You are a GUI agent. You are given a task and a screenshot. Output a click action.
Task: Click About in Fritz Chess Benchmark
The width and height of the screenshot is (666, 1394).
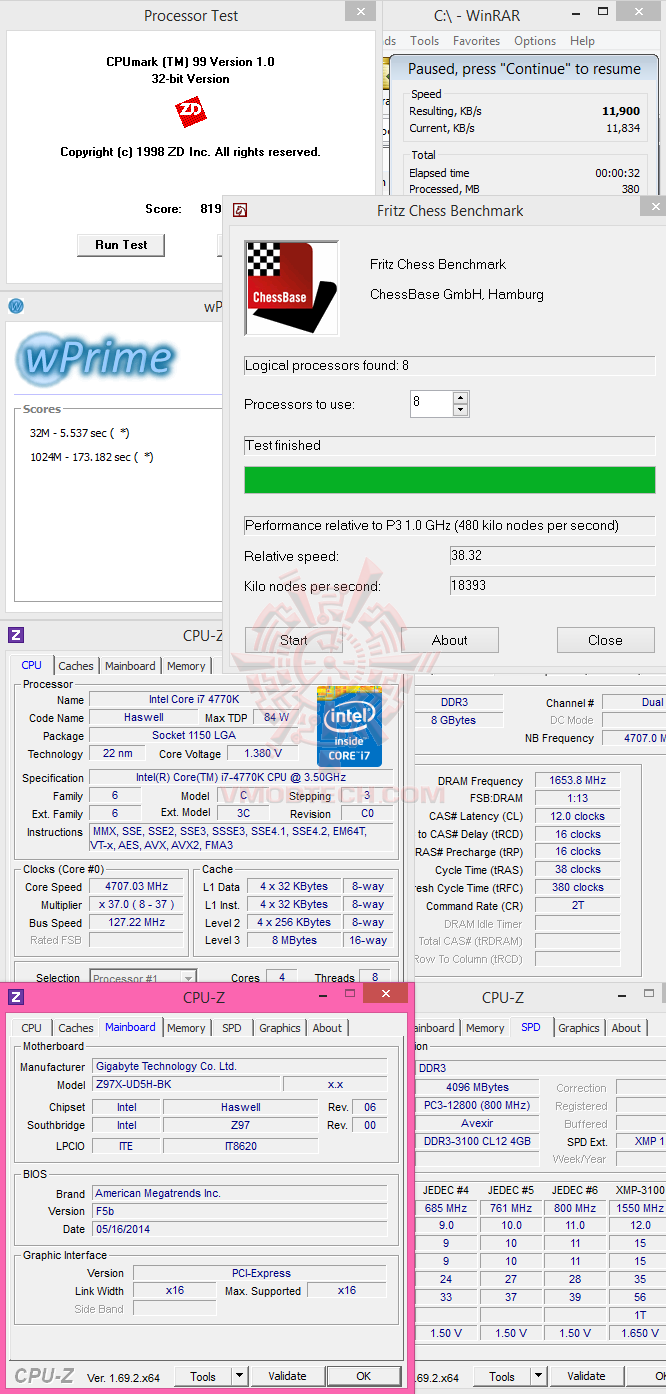450,640
